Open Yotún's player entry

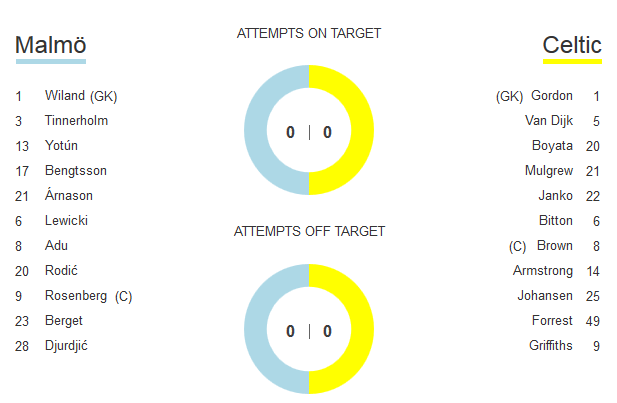(x=61, y=146)
